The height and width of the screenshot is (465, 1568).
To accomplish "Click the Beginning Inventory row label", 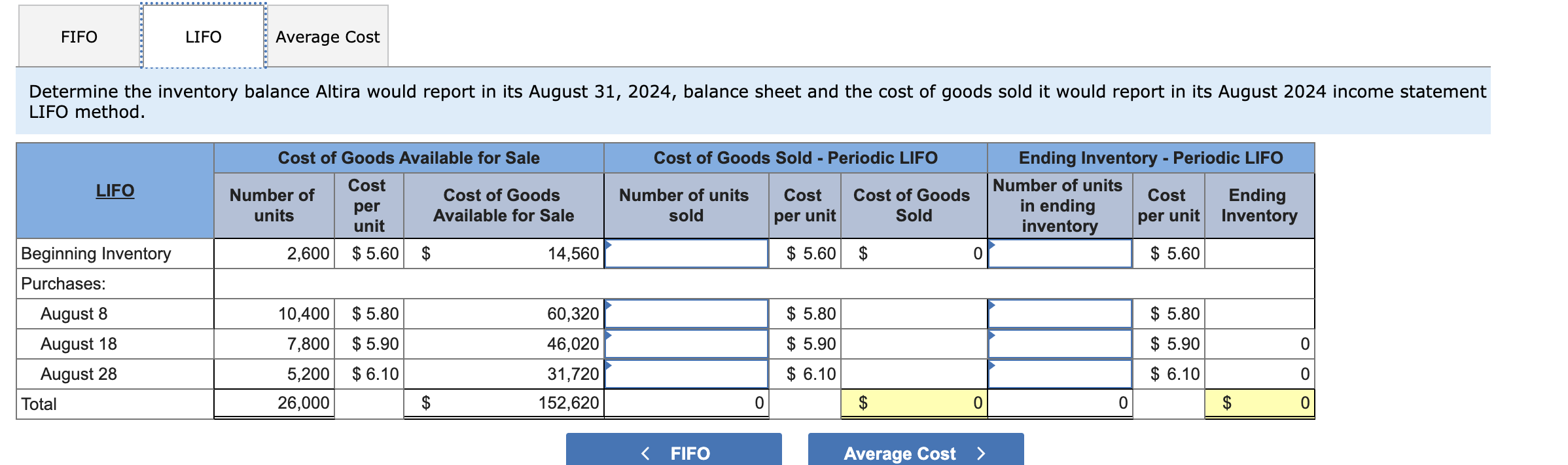I will click(x=96, y=253).
